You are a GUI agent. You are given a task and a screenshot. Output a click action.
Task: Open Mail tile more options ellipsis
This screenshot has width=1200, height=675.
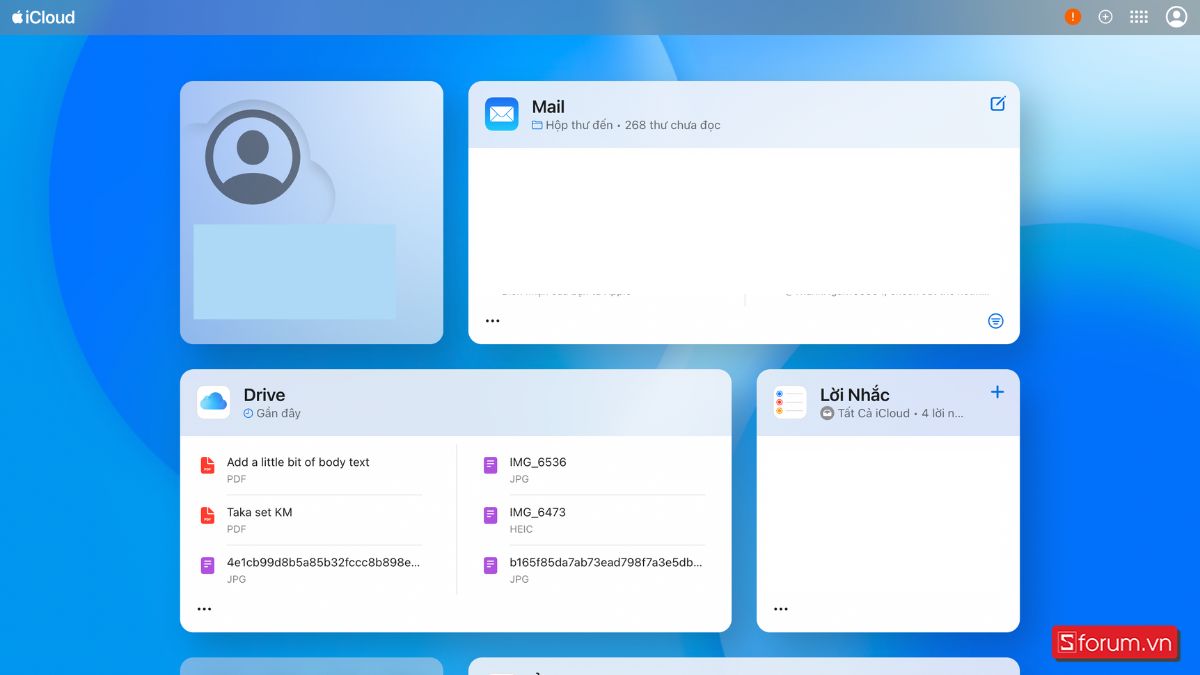[492, 321]
